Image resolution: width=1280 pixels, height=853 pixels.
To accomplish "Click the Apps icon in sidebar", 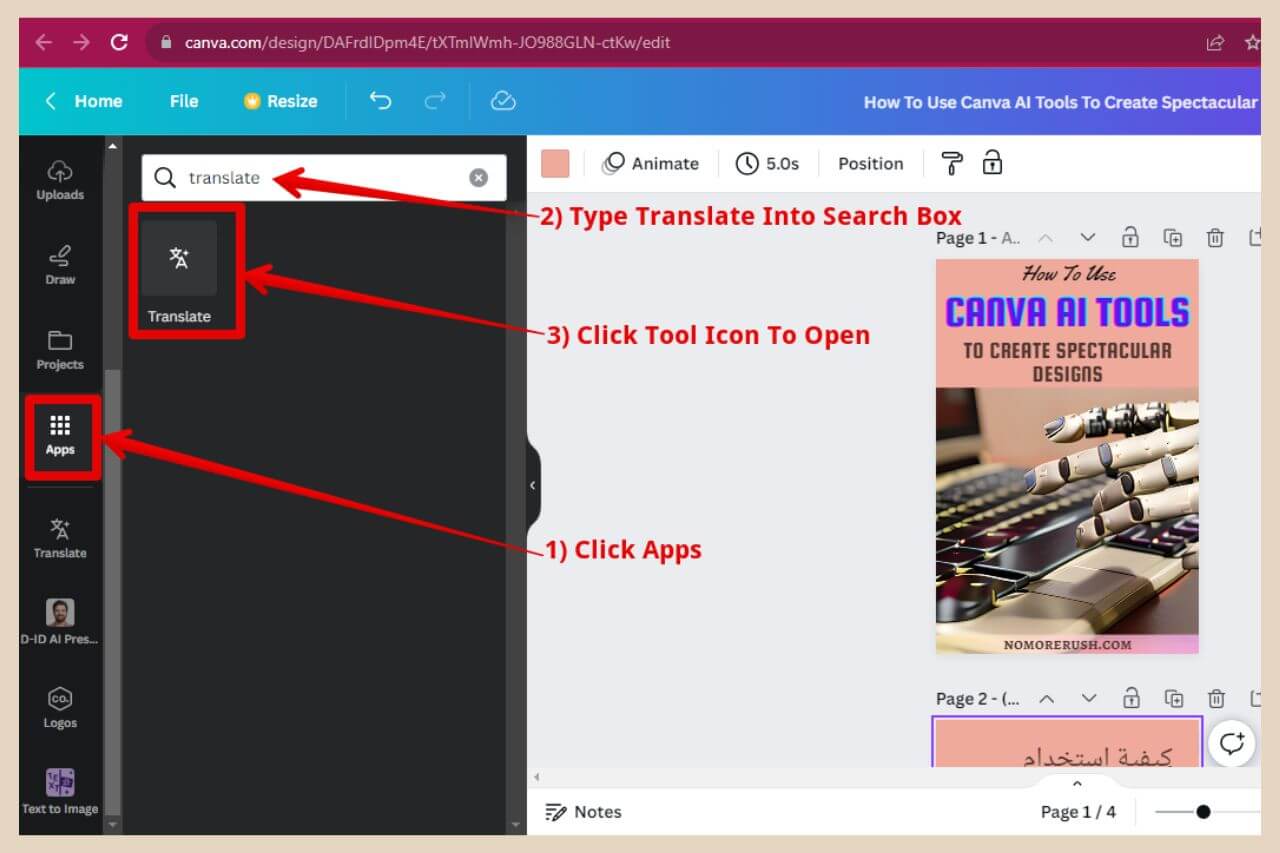I will pyautogui.click(x=60, y=435).
